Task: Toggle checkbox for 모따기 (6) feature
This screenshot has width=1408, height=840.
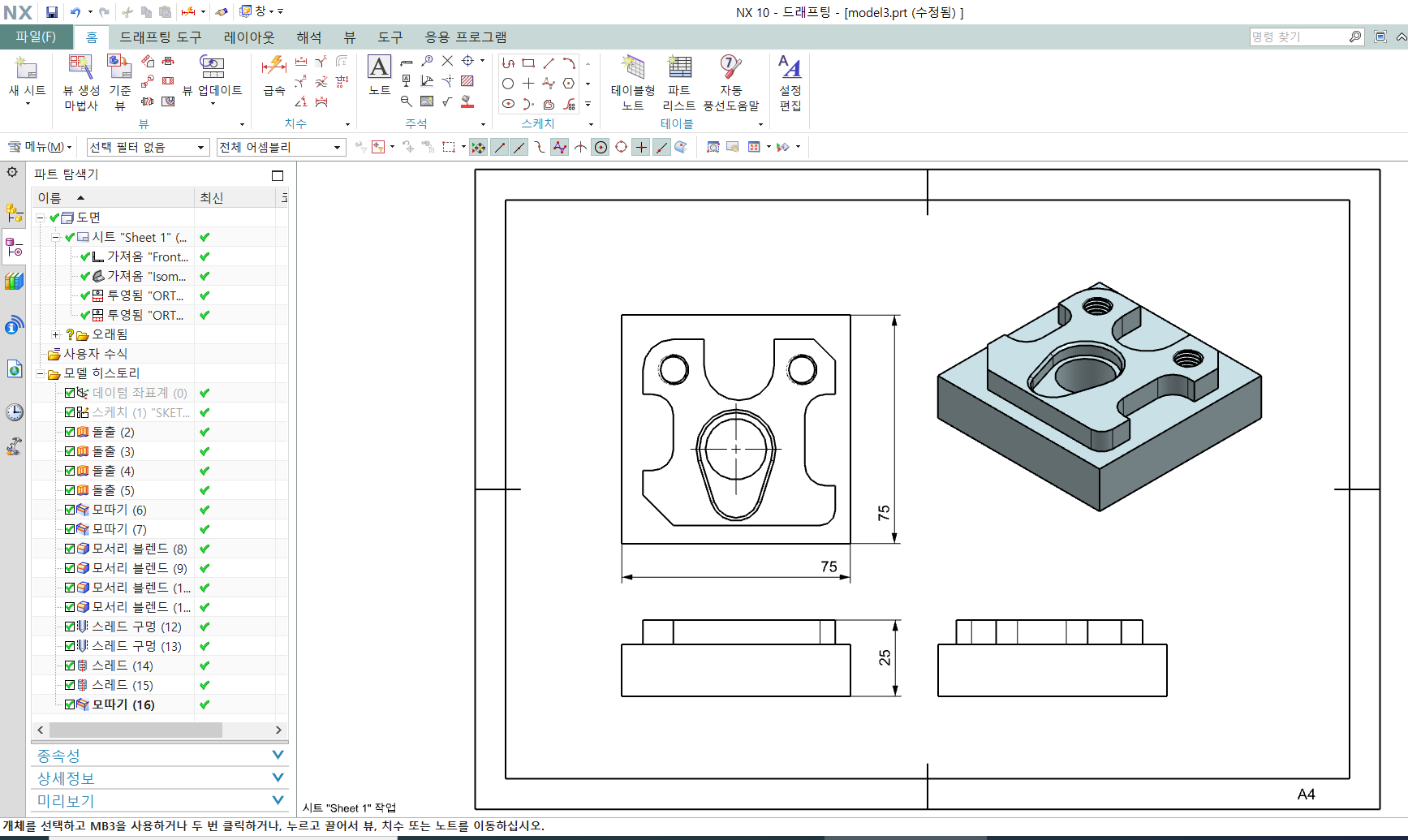Action: 70,510
